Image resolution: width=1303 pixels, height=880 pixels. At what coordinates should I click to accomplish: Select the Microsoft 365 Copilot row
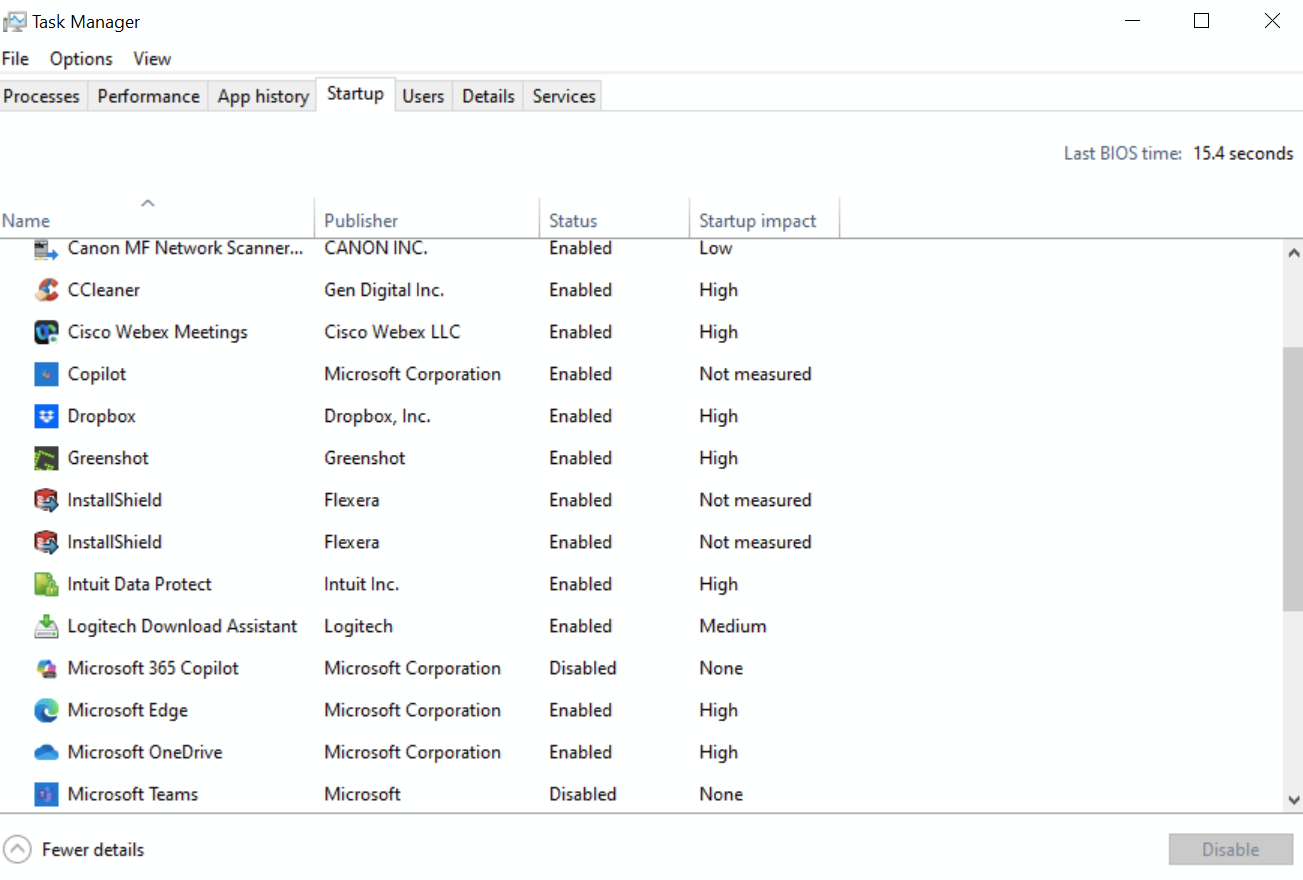coord(641,668)
